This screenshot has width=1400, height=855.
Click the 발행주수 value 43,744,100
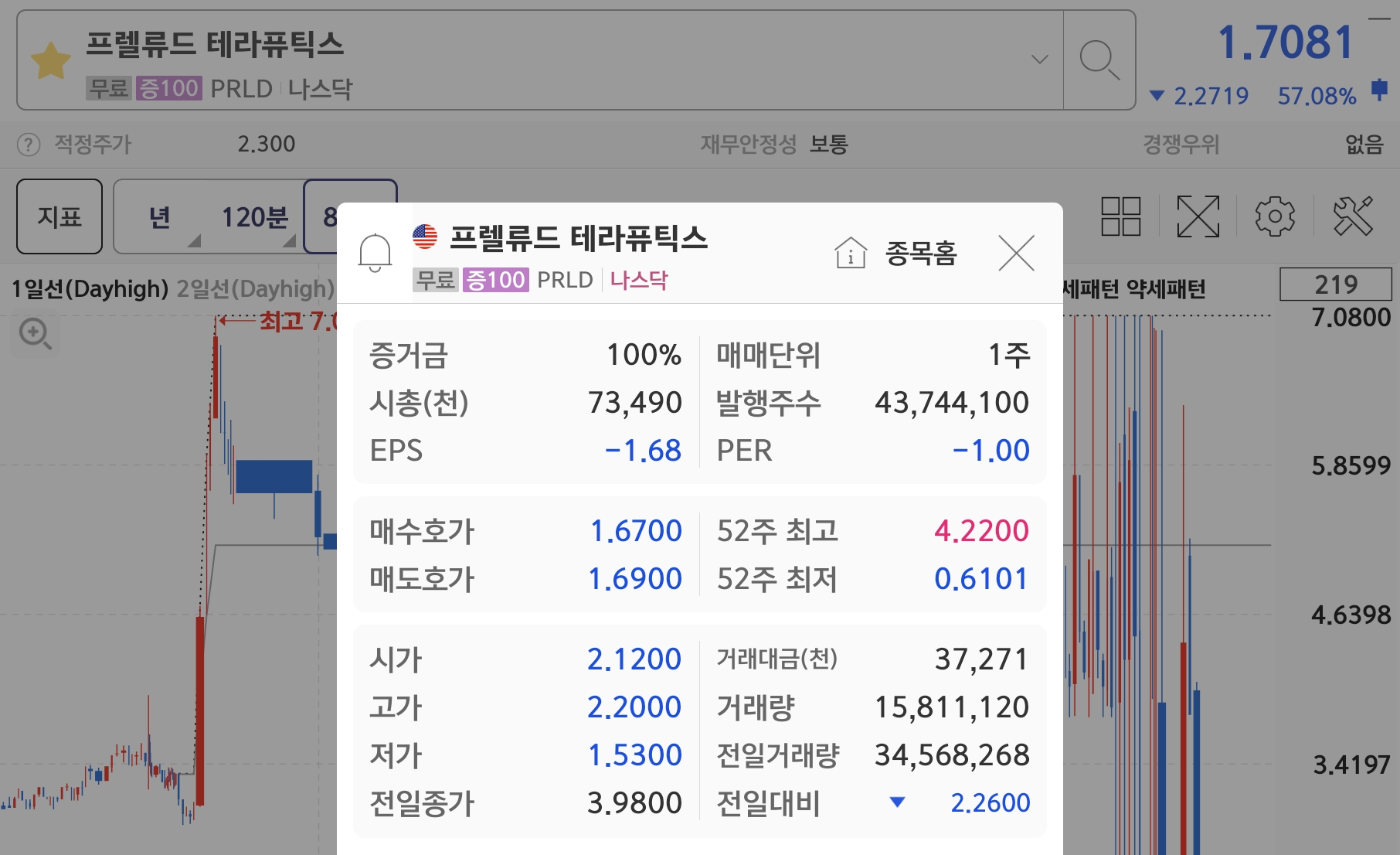pos(952,403)
